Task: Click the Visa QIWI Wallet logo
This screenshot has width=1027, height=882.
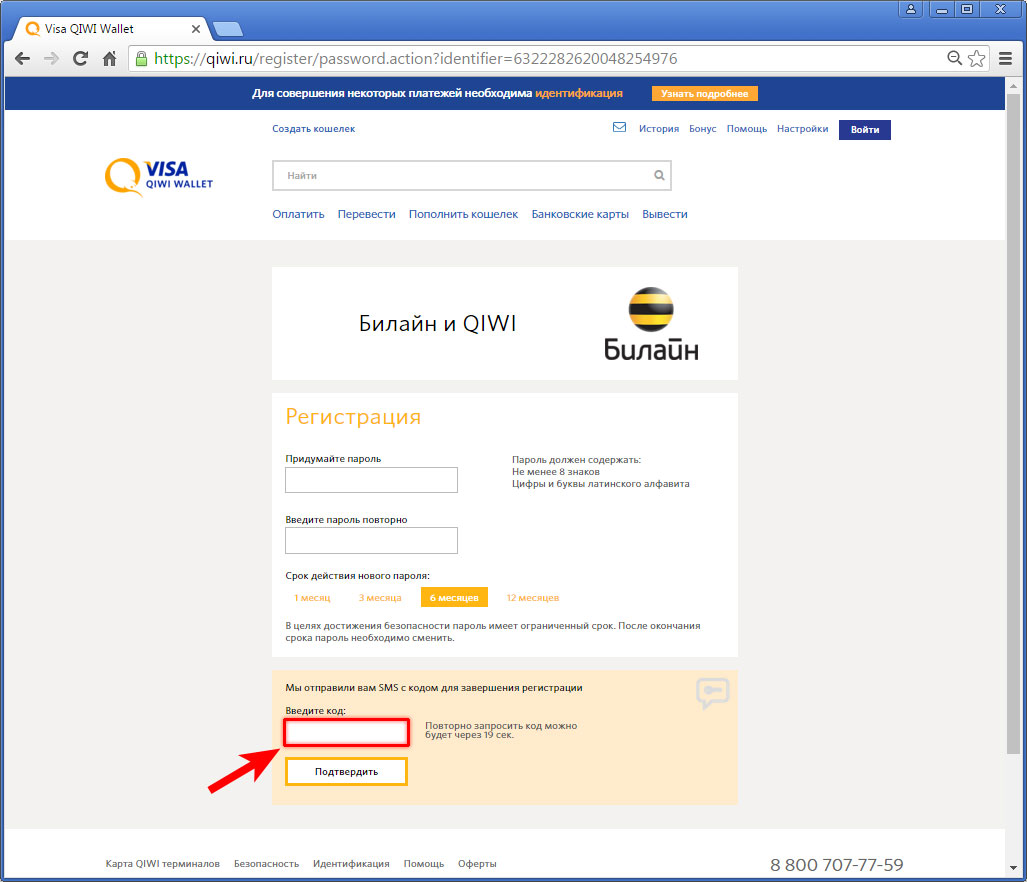Action: tap(159, 176)
